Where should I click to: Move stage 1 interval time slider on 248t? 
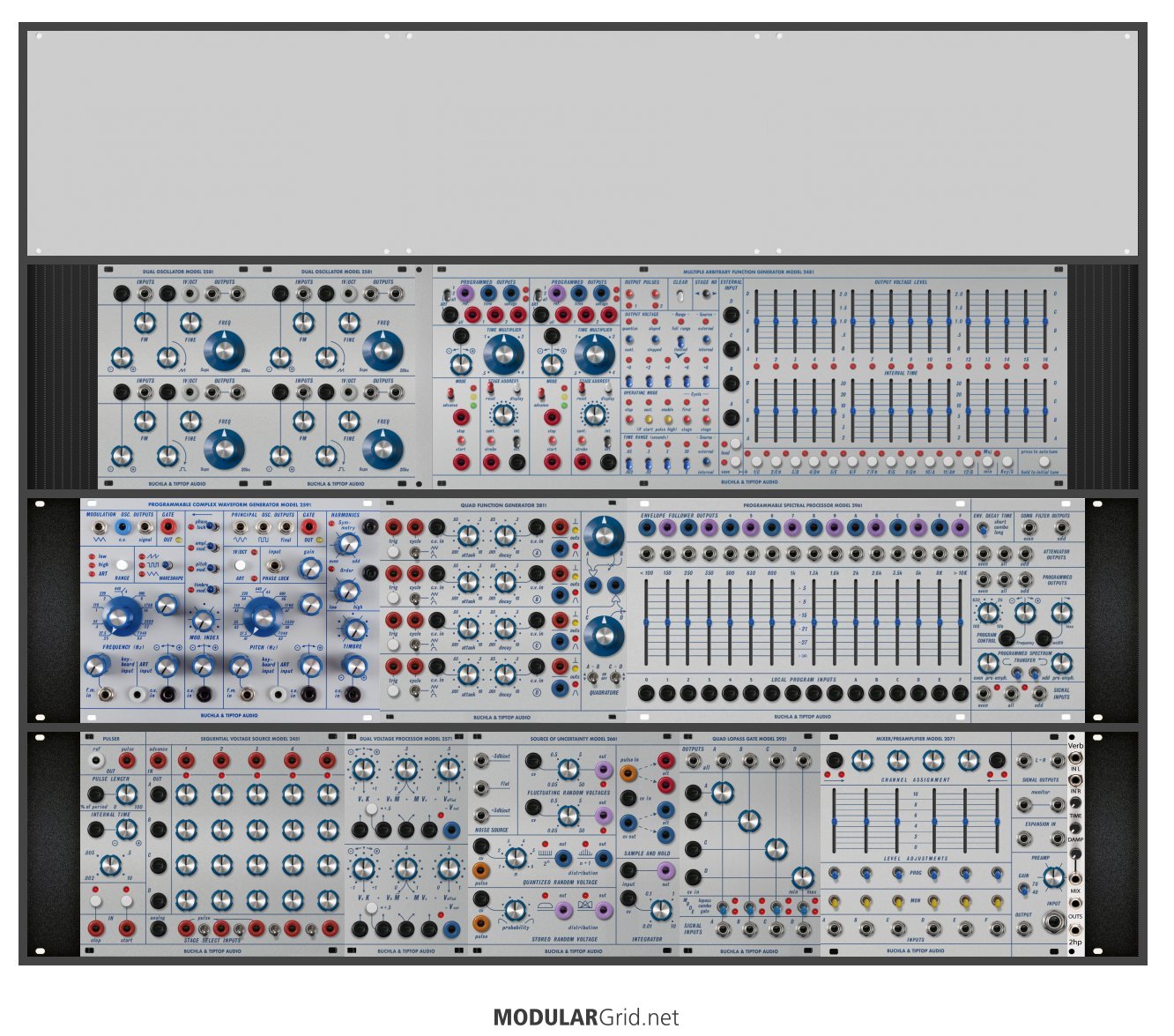tap(757, 411)
